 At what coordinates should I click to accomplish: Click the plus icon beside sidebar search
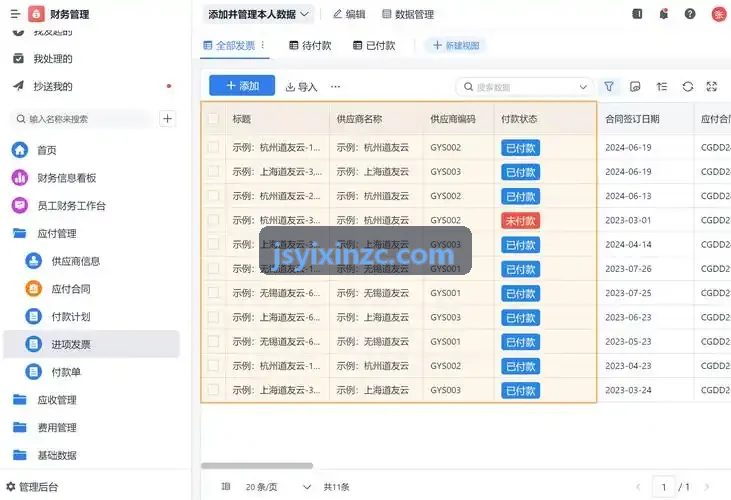click(167, 119)
